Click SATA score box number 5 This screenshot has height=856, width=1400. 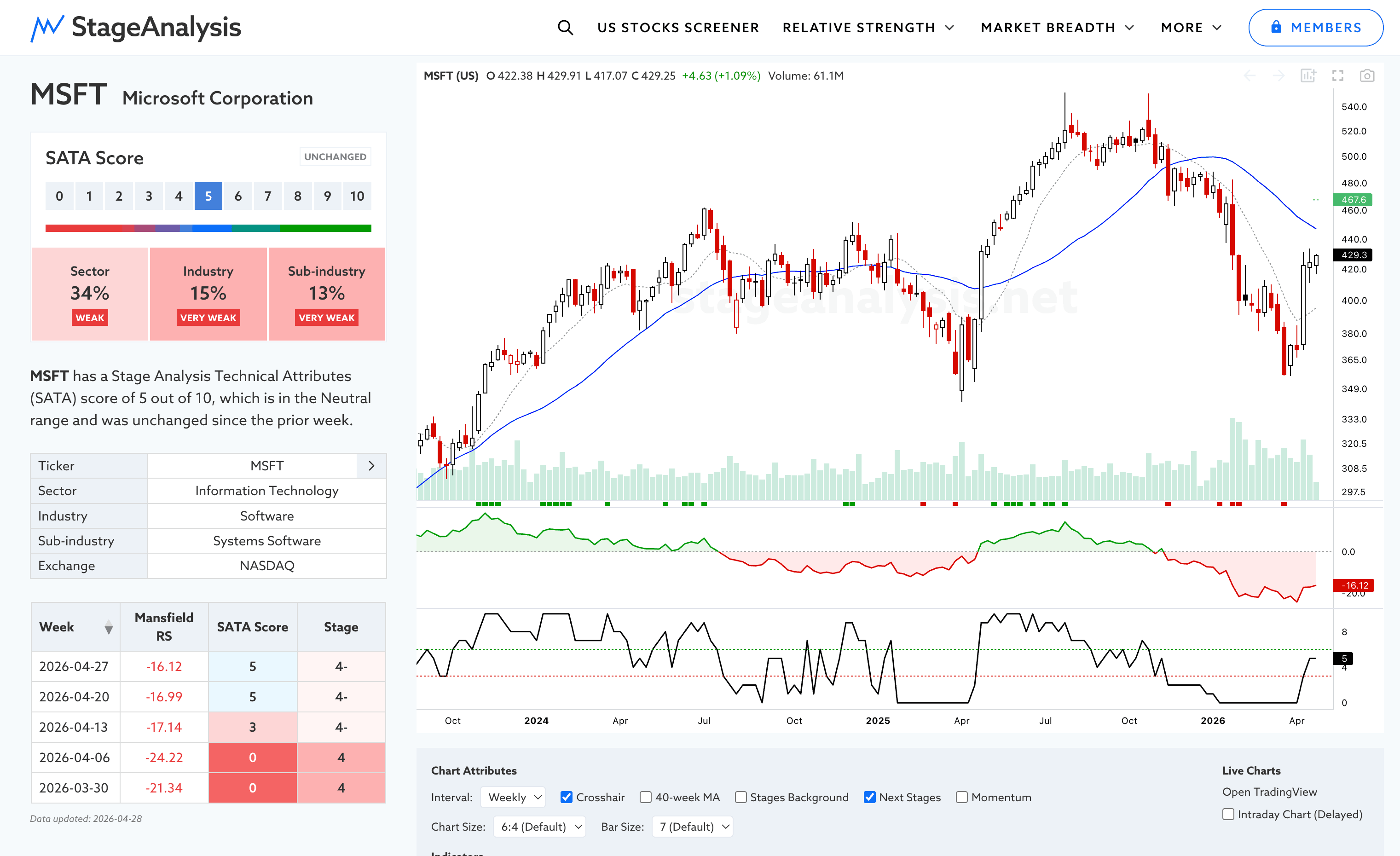pyautogui.click(x=208, y=197)
